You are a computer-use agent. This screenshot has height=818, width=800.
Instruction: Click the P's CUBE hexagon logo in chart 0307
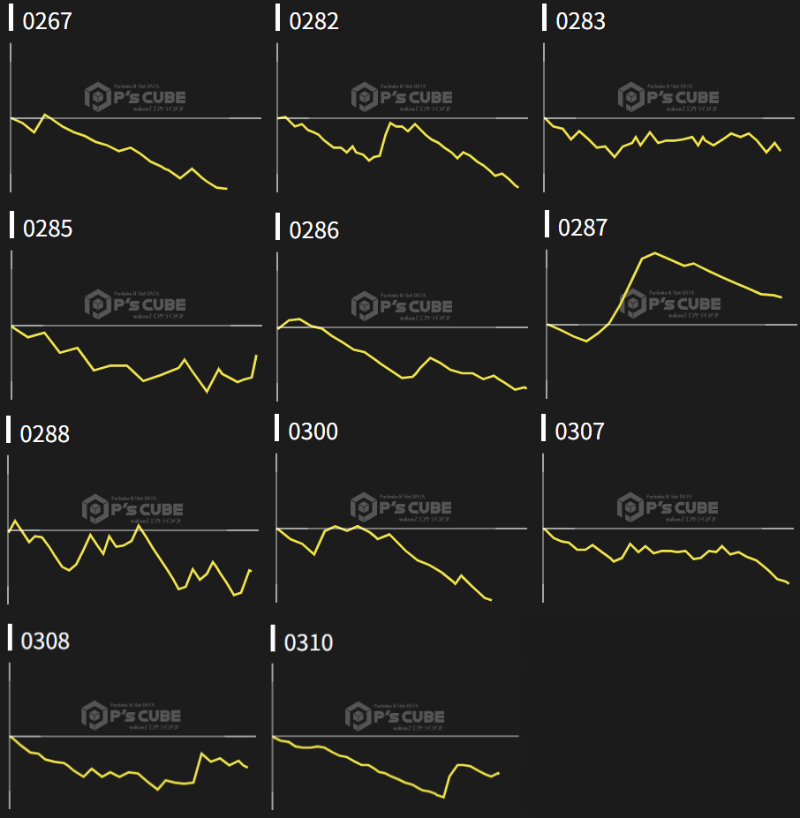click(630, 507)
